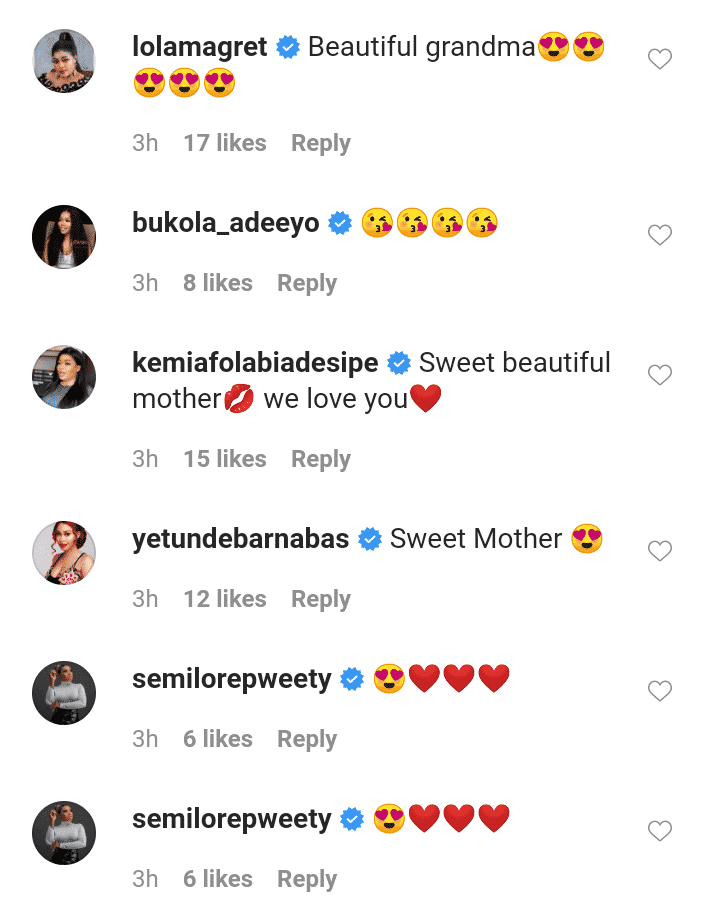This screenshot has height=901, width=720.
Task: Tap semilorepweety's avatar image
Action: [x=63, y=693]
